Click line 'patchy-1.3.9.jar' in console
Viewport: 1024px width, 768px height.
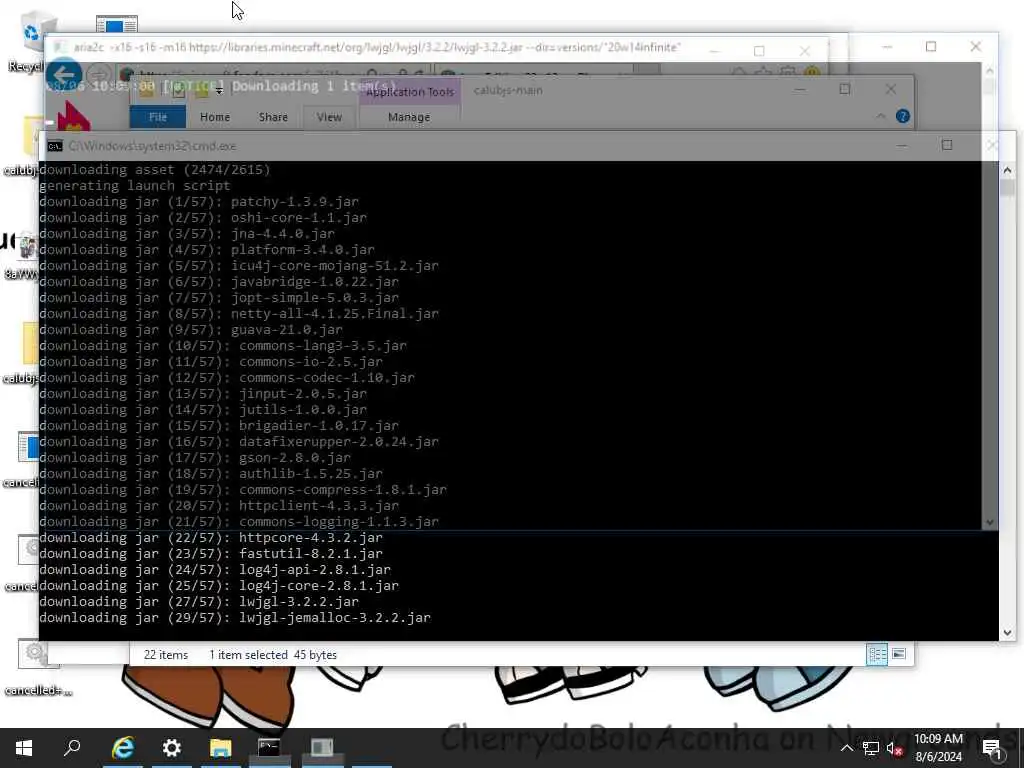pos(199,201)
